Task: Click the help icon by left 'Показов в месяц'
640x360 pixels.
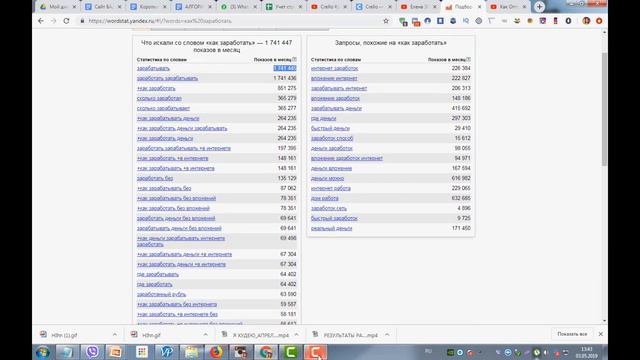Action: click(294, 60)
